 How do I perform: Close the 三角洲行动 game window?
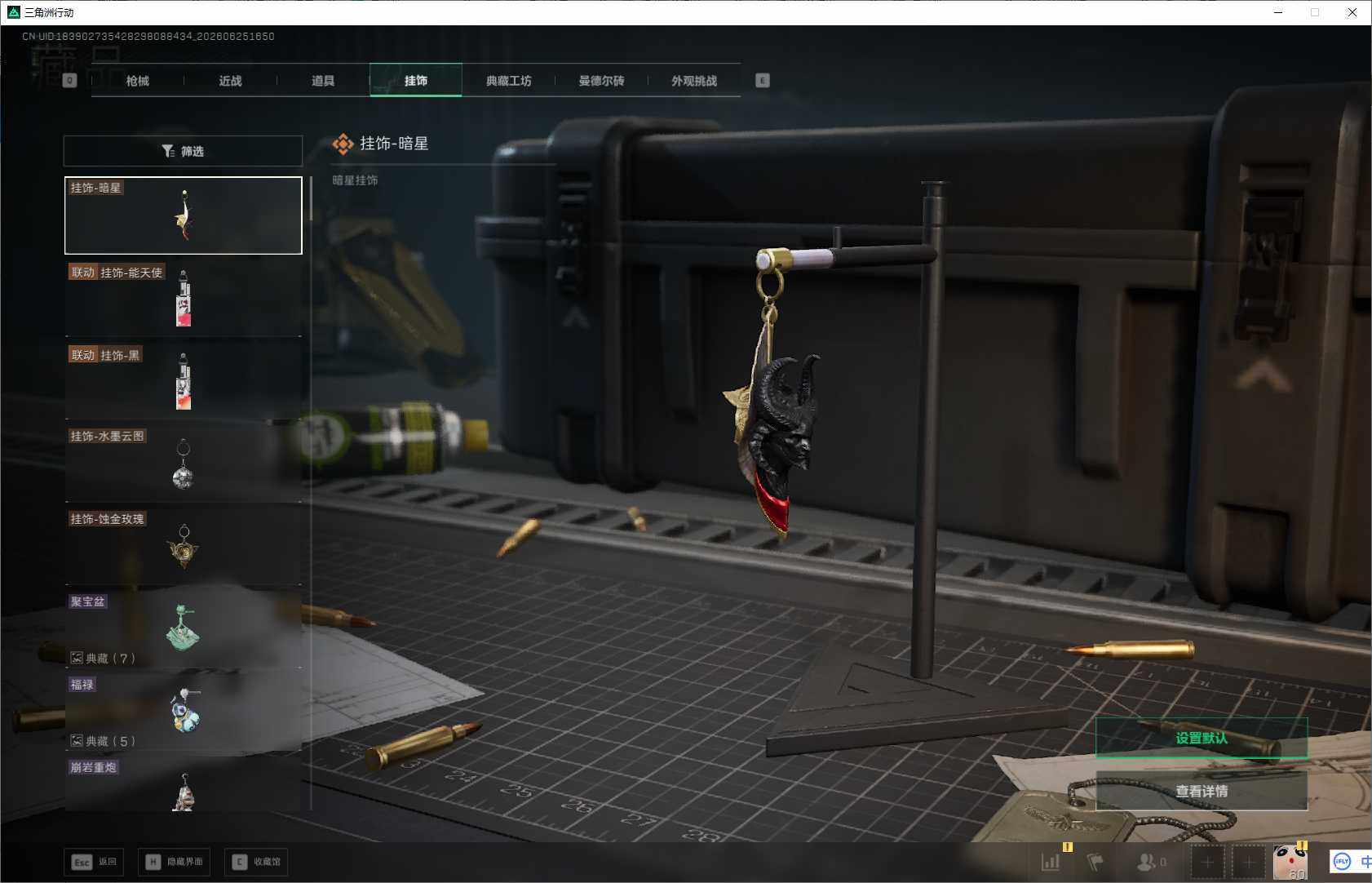pos(1352,12)
